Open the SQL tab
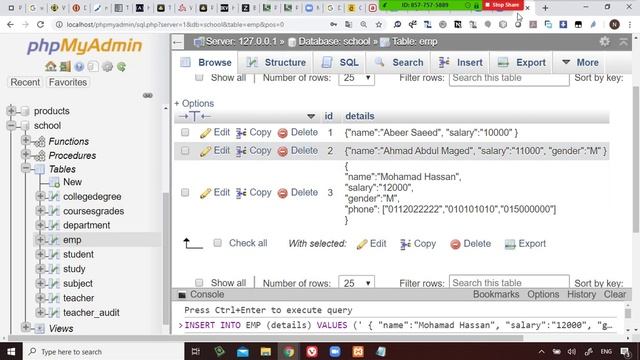640x360 pixels. (340, 62)
